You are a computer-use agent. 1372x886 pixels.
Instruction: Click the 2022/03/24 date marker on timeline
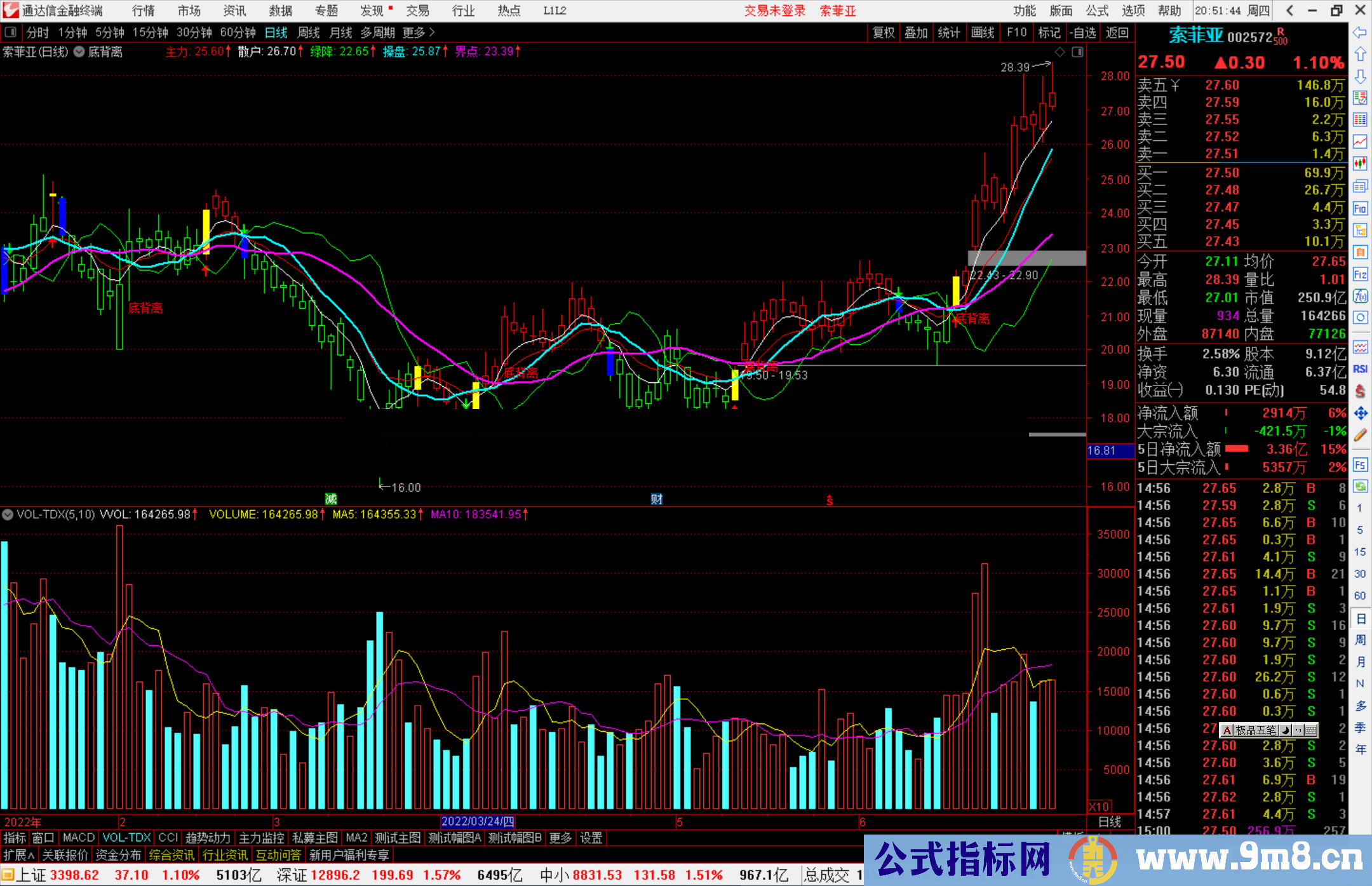coord(478,822)
